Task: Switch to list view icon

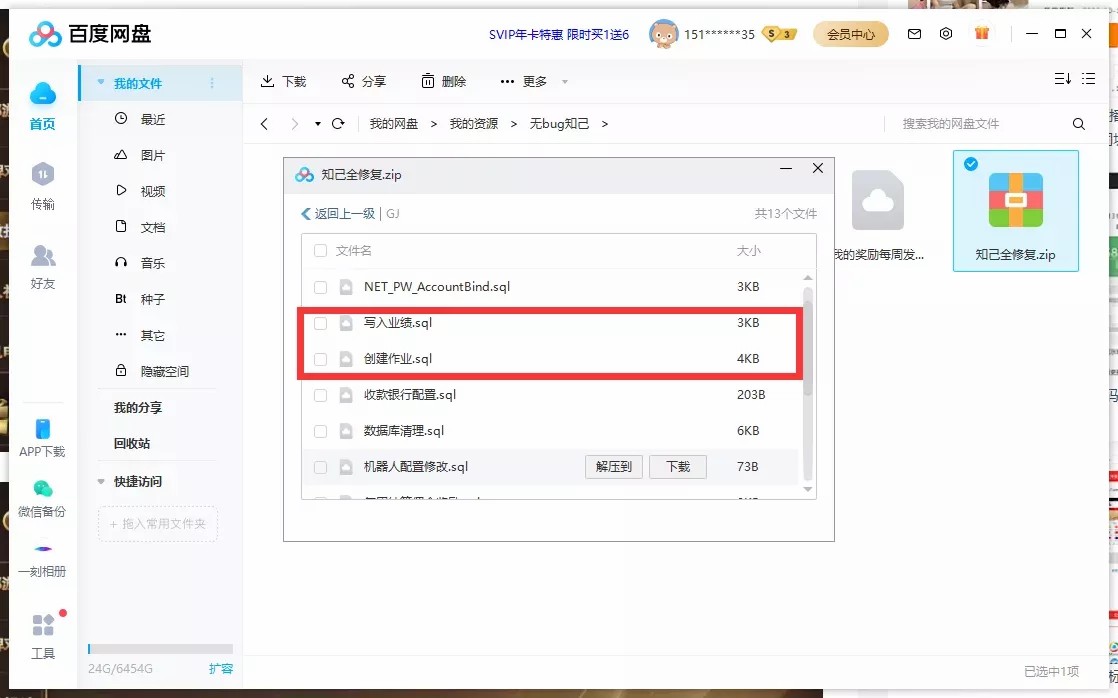Action: coord(1088,78)
